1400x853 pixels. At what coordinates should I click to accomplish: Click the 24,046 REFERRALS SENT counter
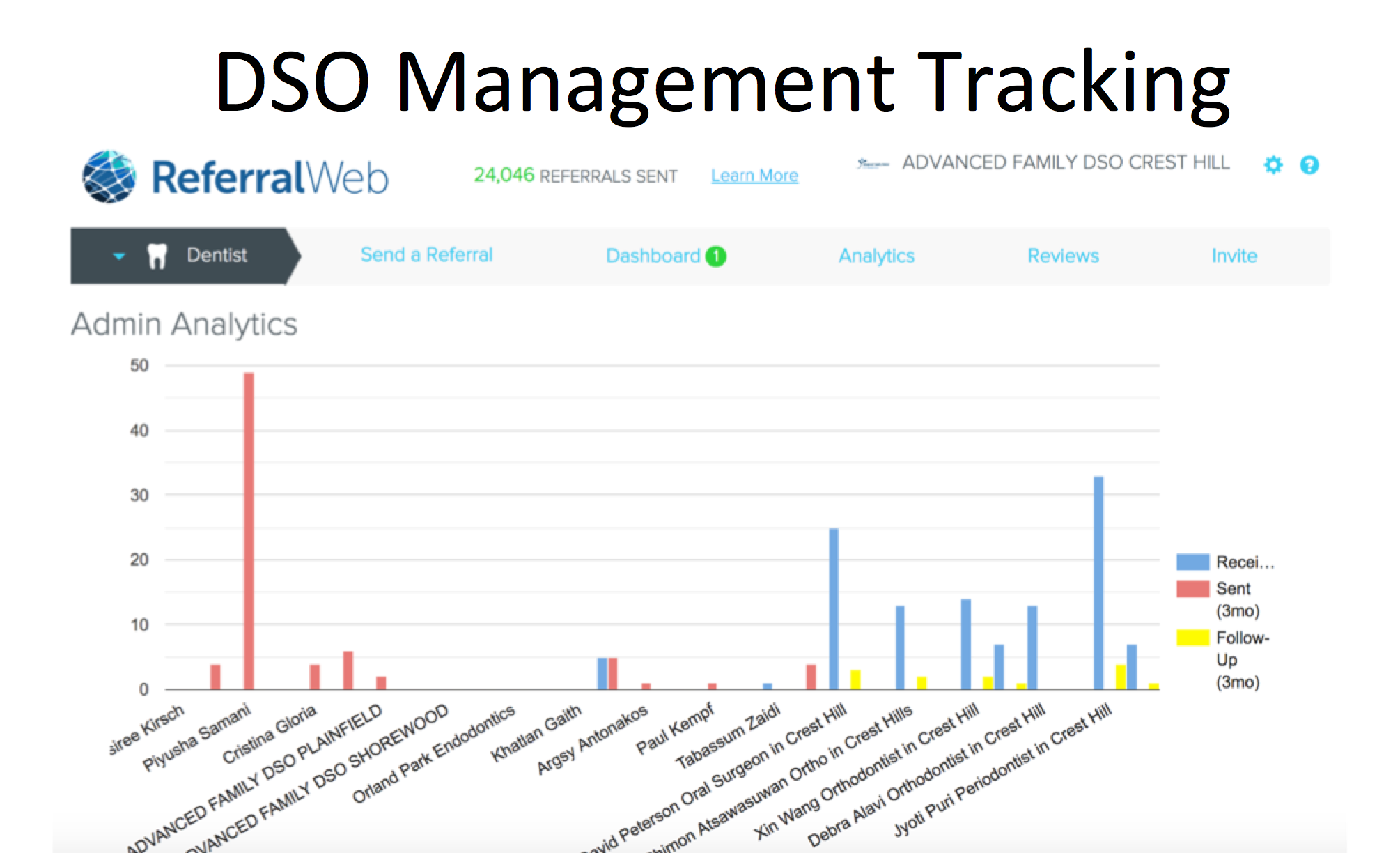(575, 176)
